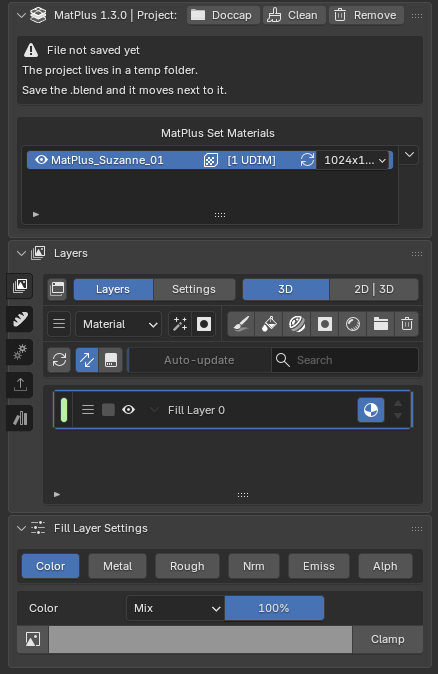438x674 pixels.
Task: Open the gray fill color swatch
Action: tap(200, 639)
